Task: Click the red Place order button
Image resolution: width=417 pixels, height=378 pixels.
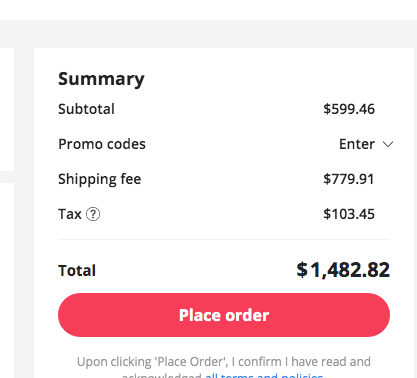Action: tap(224, 315)
